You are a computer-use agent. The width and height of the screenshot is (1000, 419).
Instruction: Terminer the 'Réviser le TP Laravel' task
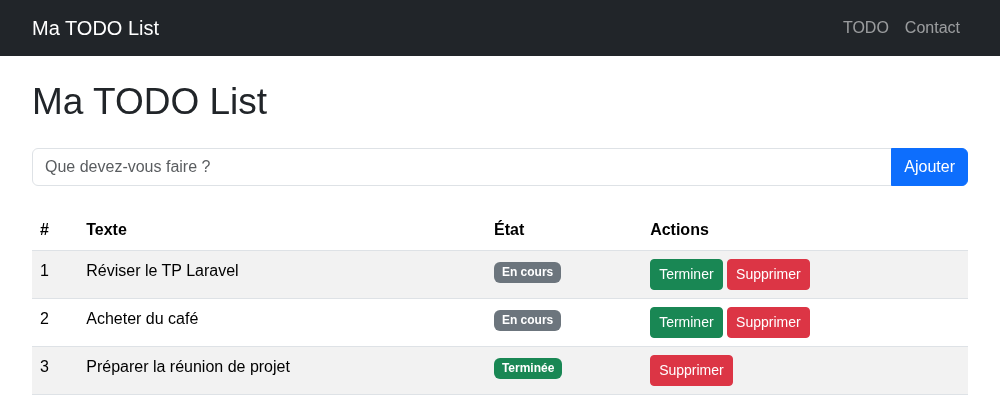(x=686, y=274)
